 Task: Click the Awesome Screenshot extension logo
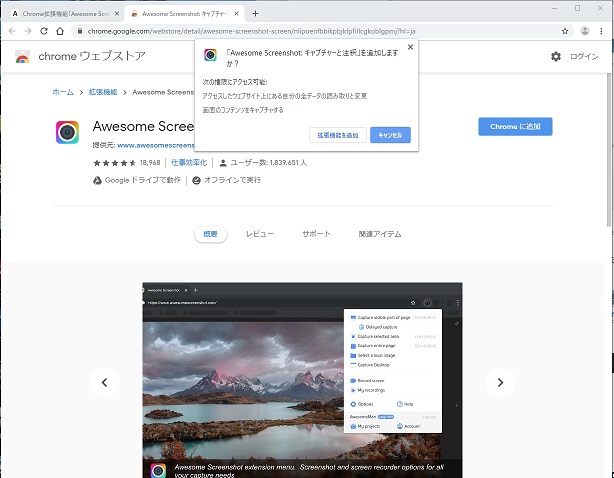point(67,132)
